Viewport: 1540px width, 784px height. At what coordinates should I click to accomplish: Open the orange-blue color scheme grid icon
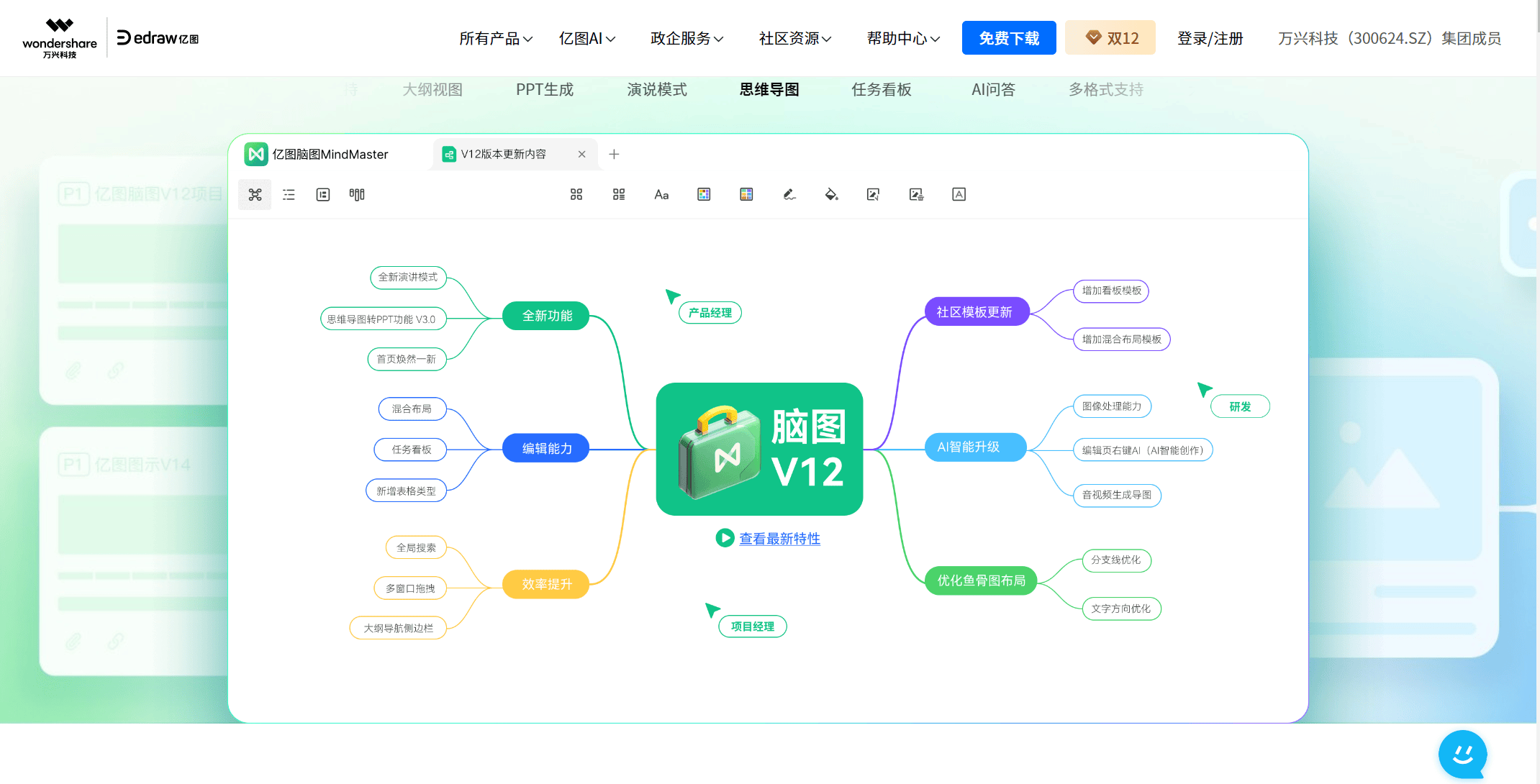(x=746, y=195)
